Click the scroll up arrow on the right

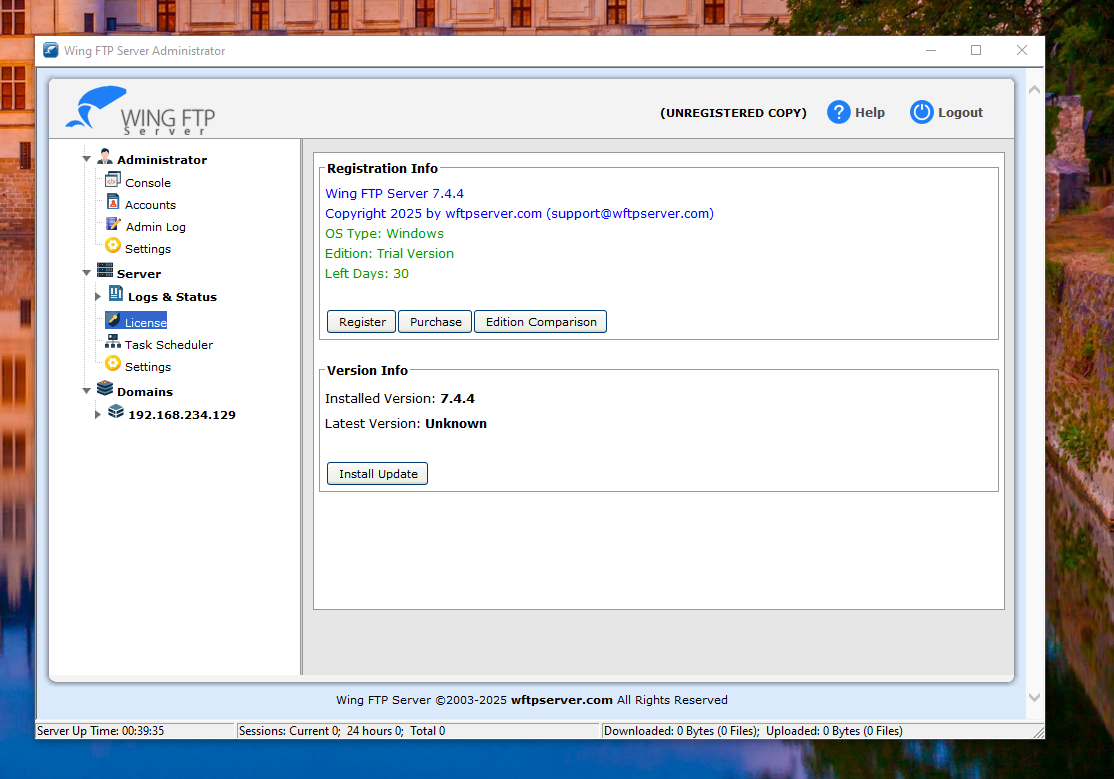pyautogui.click(x=1034, y=90)
